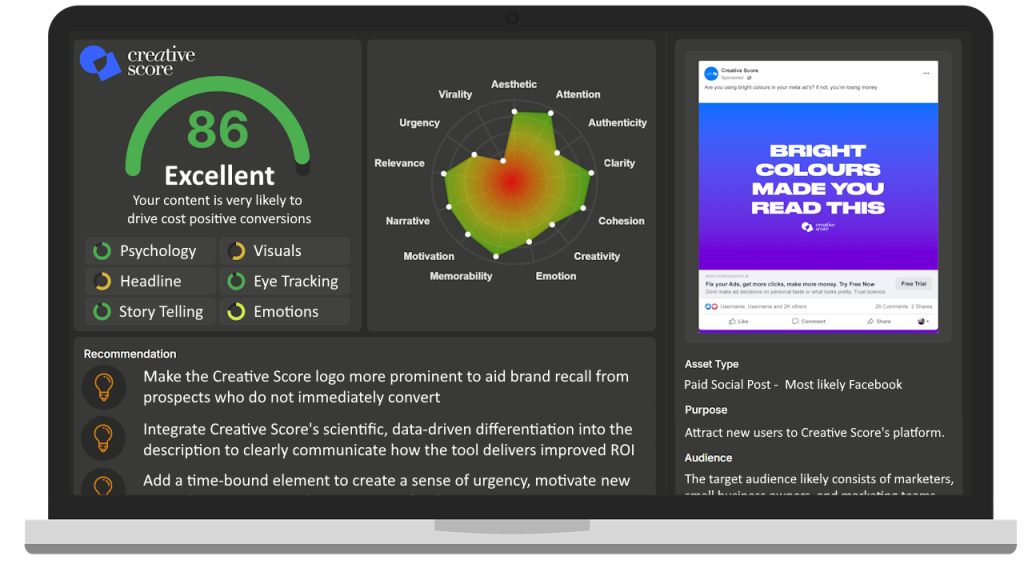Screen dimensions: 1024x576
Task: Open the Headline category
Action: point(150,281)
